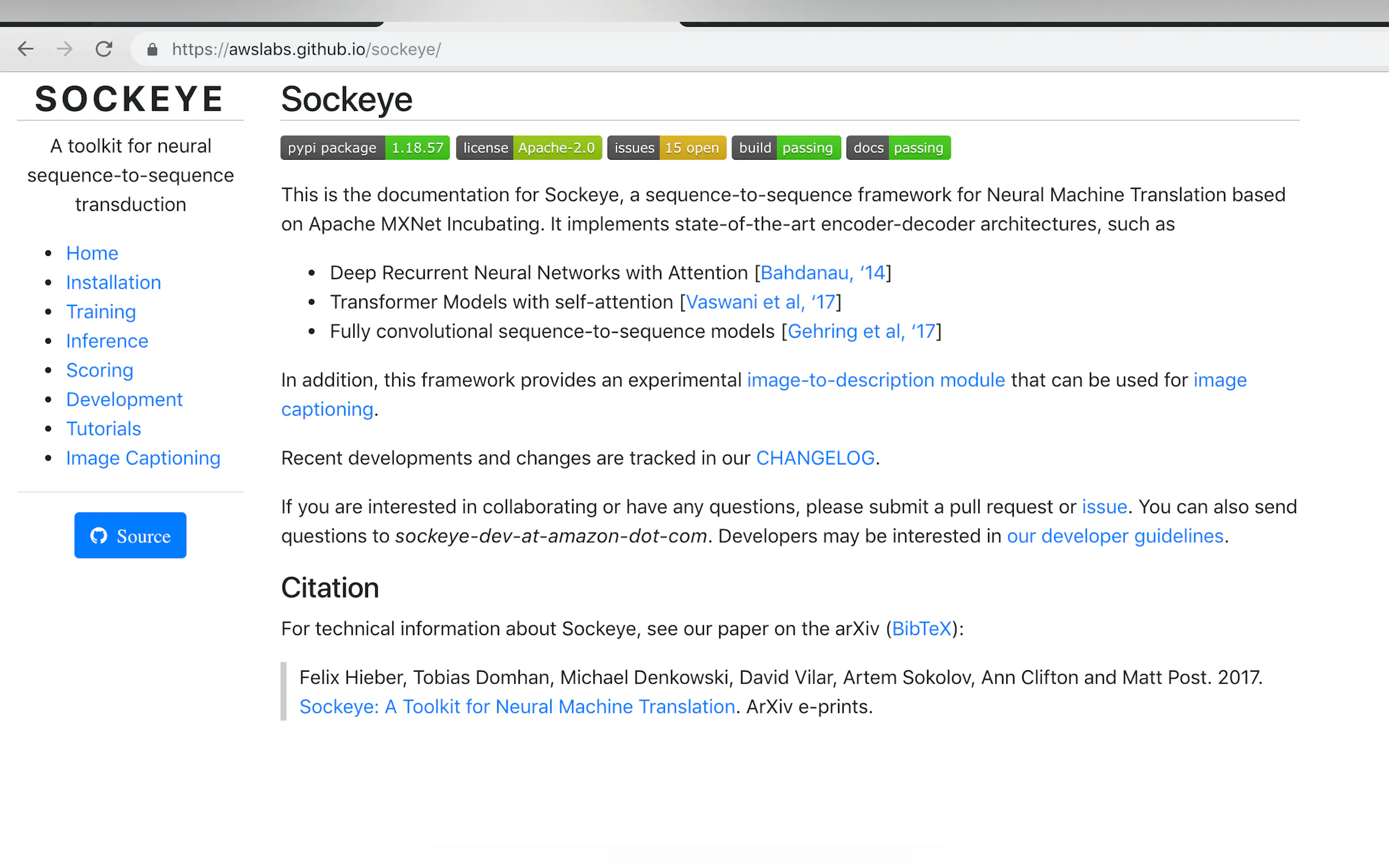Open the Installation sidebar link
Screen dimensions: 1389x868
click(113, 283)
